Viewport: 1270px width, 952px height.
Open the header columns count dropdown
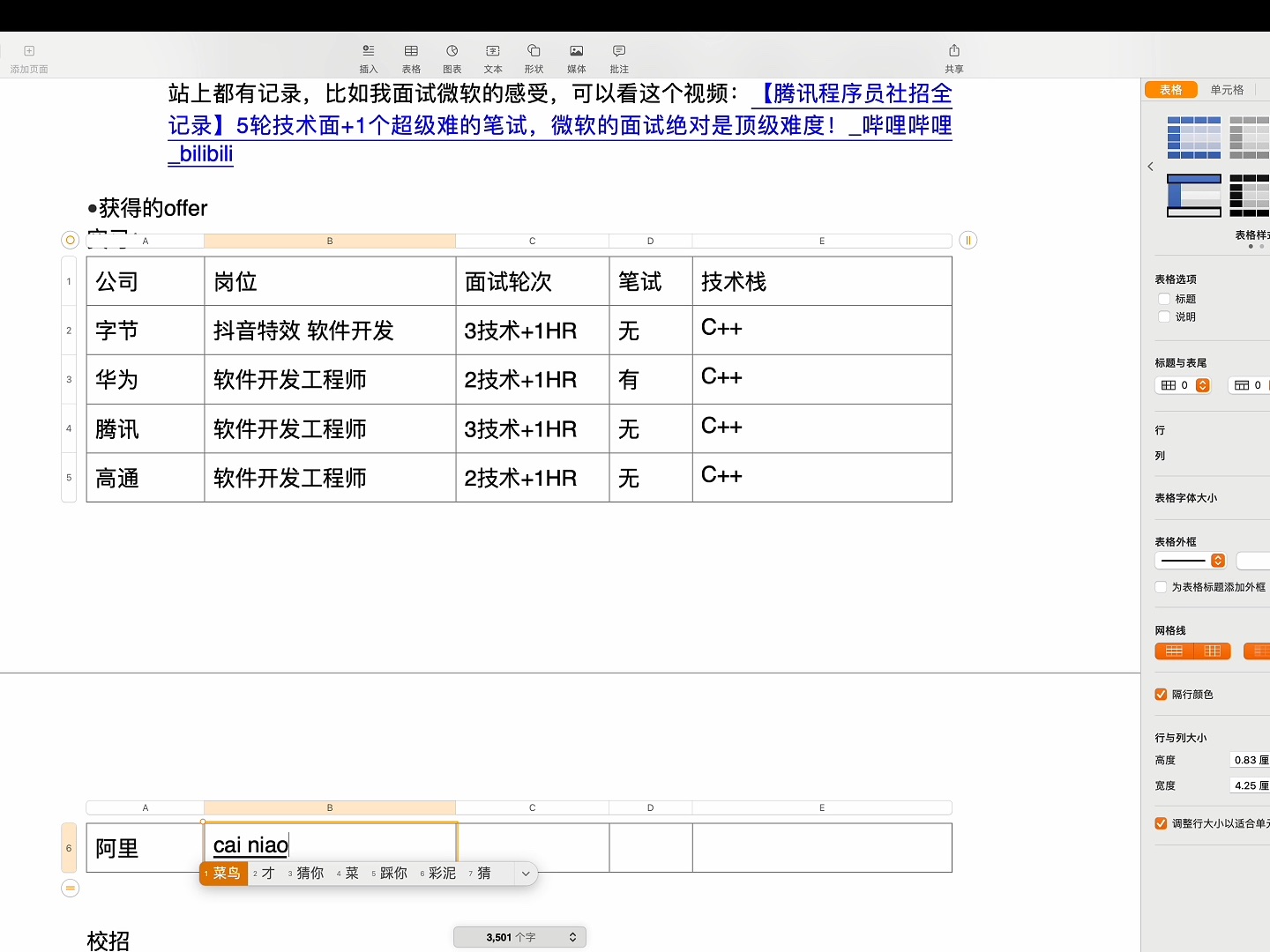[x=1249, y=385]
